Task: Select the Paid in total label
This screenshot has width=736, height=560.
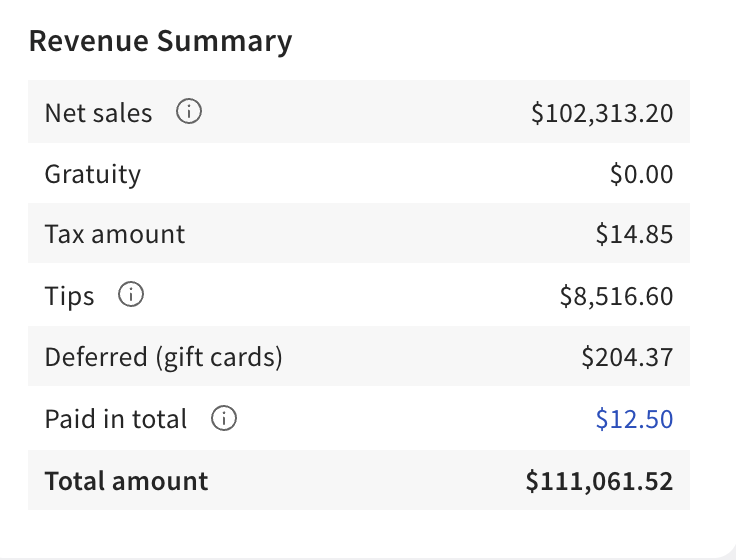Action: tap(116, 419)
